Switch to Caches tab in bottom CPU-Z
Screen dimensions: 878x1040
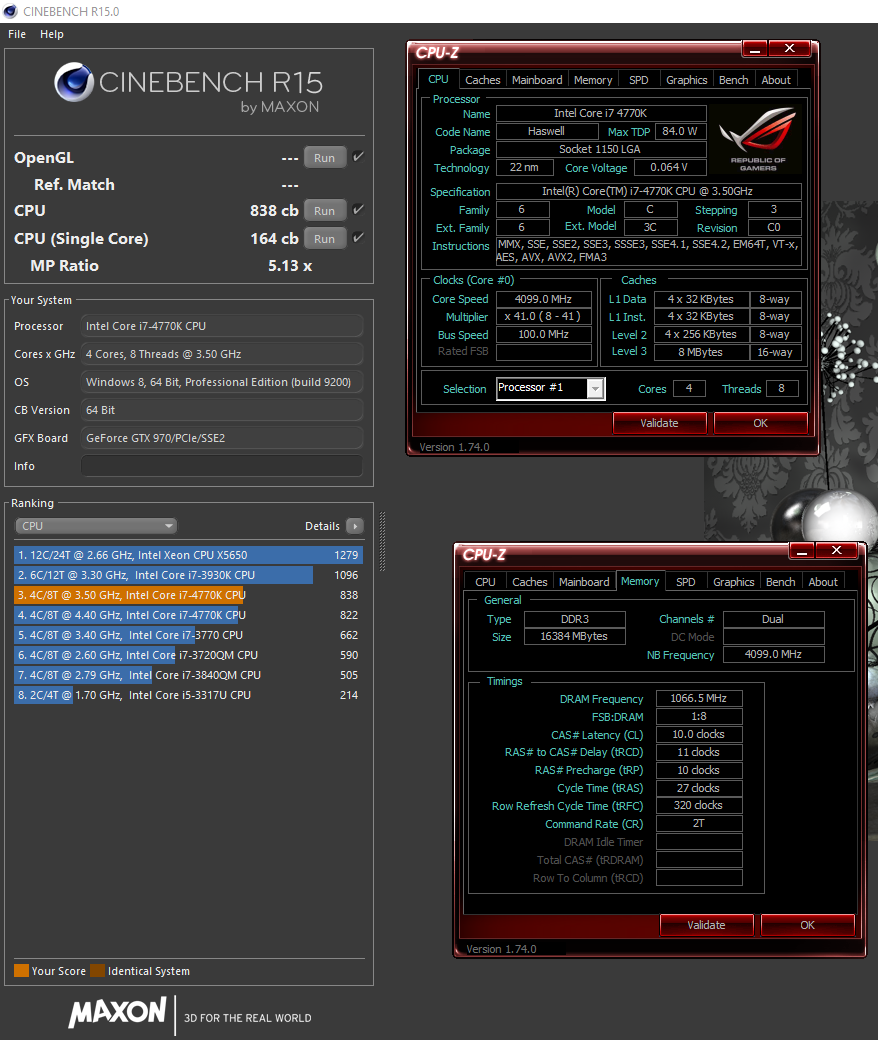point(530,582)
